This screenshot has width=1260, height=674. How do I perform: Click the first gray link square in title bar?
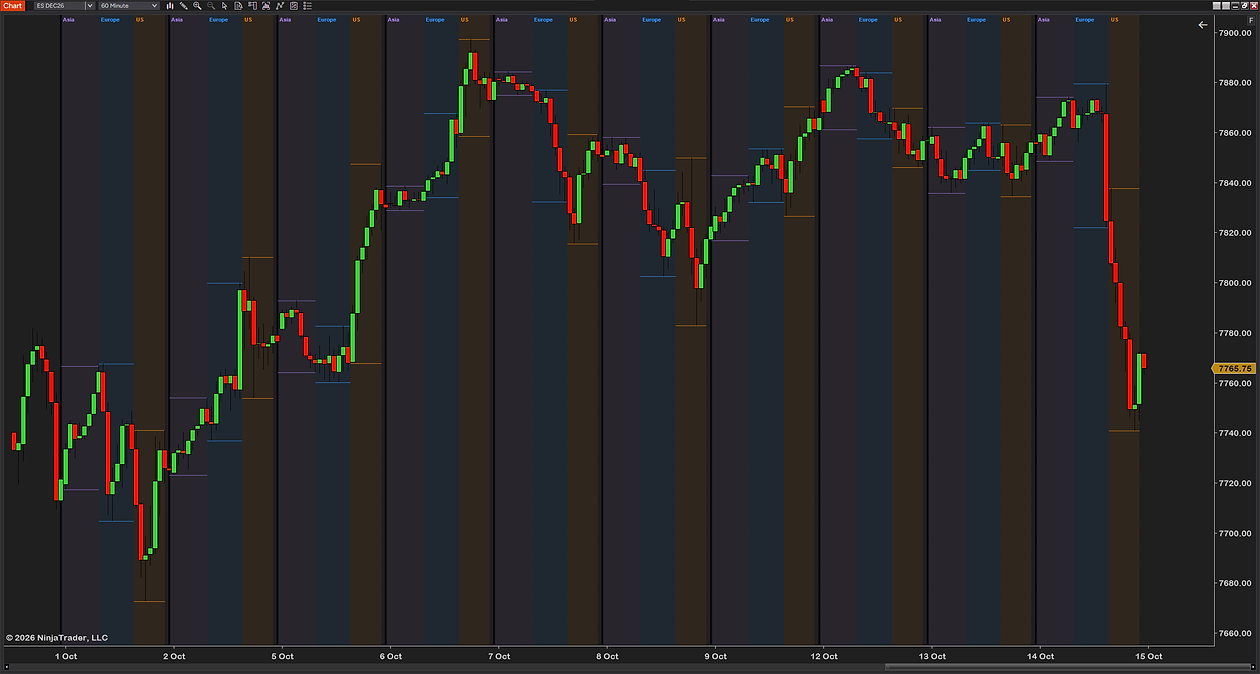(1217, 6)
